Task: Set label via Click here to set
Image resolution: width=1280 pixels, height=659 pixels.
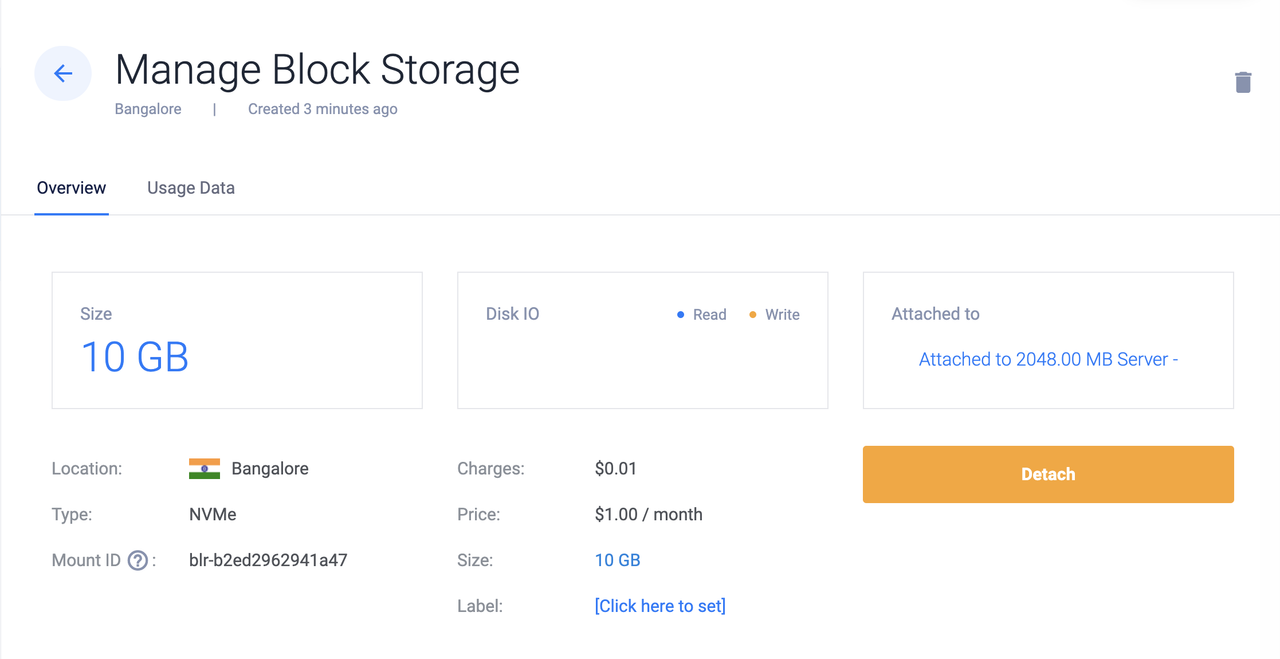Action: pos(660,606)
